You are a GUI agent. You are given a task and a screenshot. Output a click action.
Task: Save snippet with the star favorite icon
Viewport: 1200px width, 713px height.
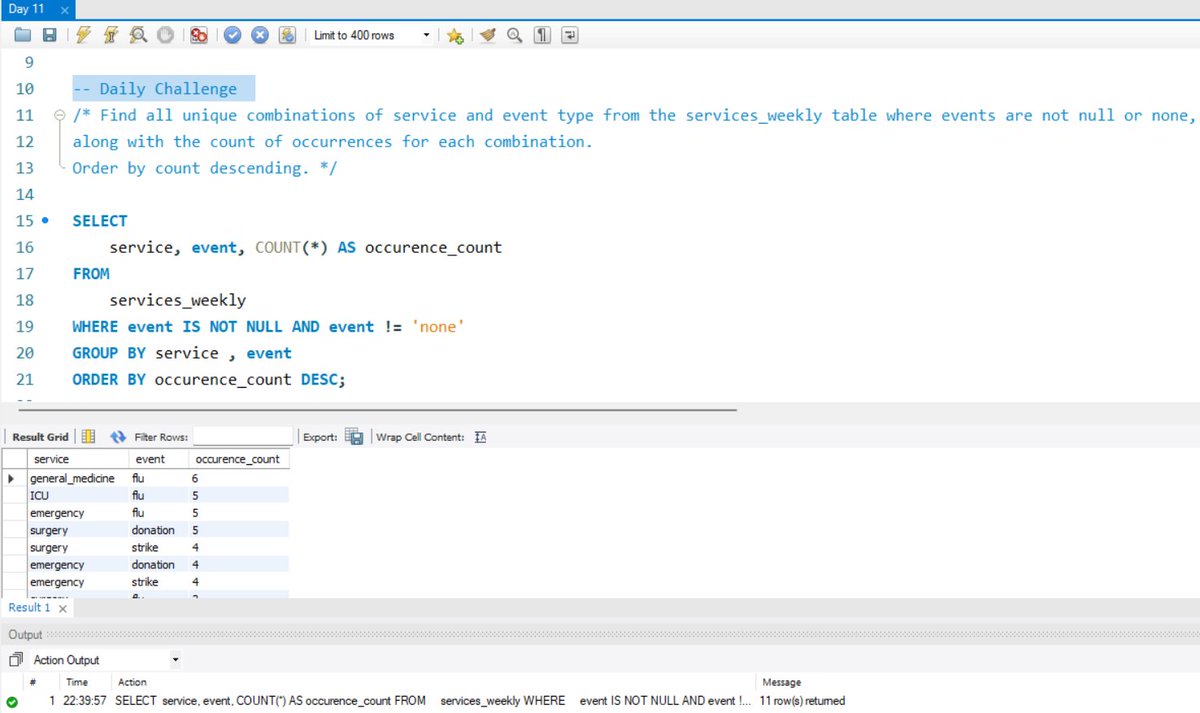(455, 35)
